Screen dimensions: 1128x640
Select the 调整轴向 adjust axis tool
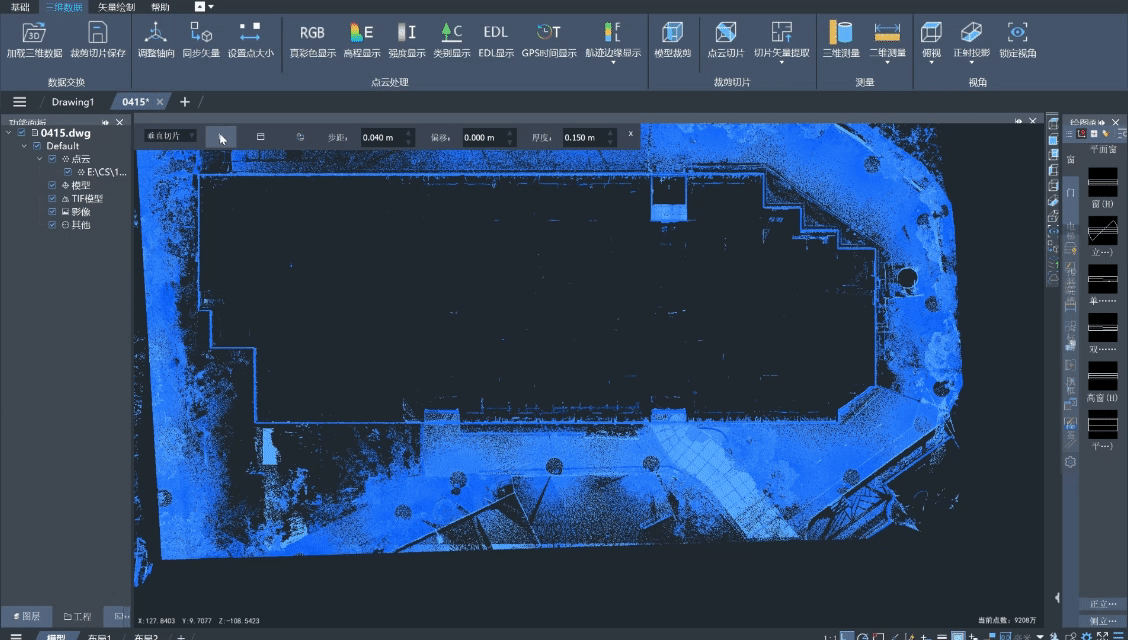(x=156, y=33)
